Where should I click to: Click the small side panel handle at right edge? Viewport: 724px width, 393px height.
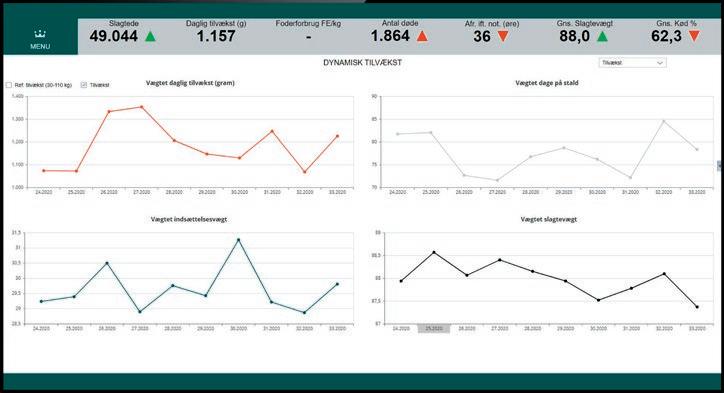719,166
